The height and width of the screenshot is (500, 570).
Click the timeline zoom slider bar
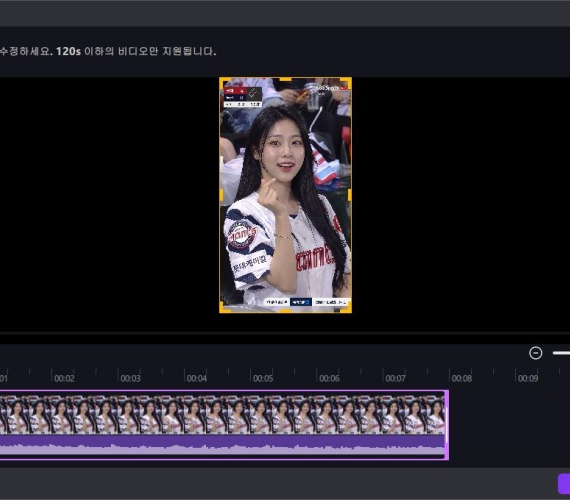(x=561, y=353)
